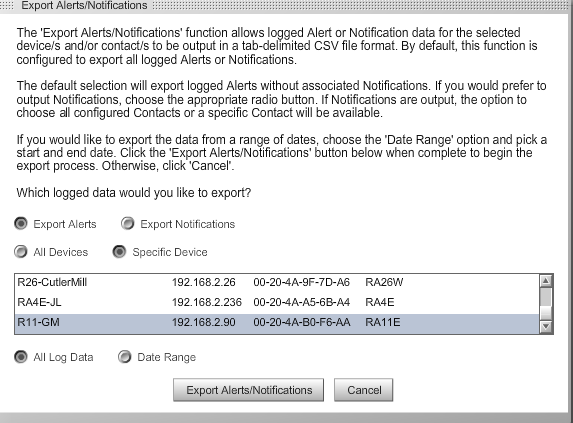573x423 pixels.
Task: Switch to the Date Range option
Action: [x=125, y=357]
